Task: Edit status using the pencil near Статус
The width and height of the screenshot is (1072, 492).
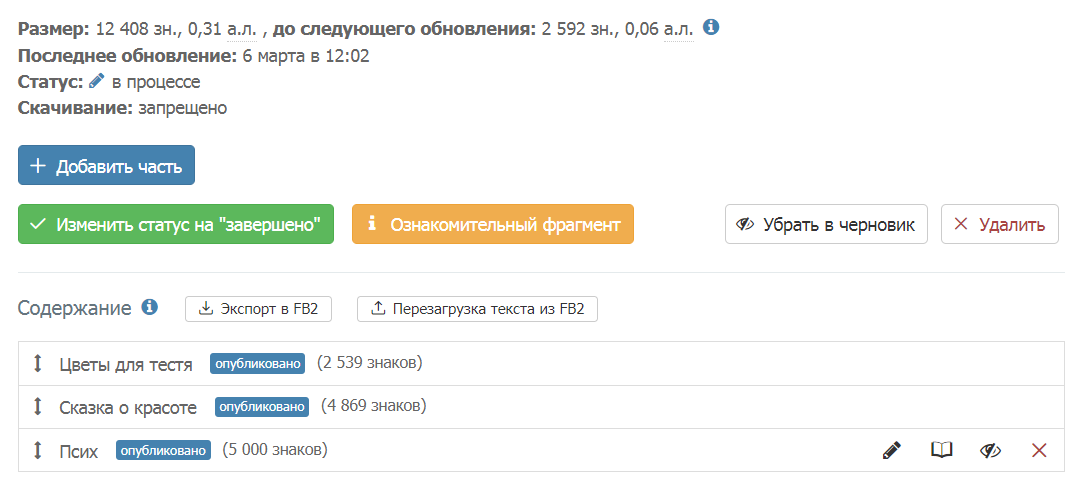Action: click(96, 81)
